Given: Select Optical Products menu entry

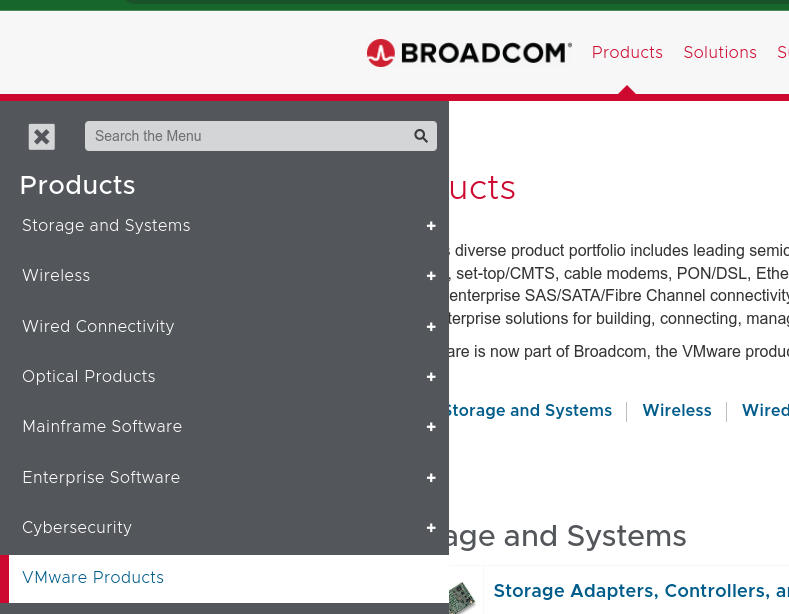Looking at the screenshot, I should click(x=89, y=376).
